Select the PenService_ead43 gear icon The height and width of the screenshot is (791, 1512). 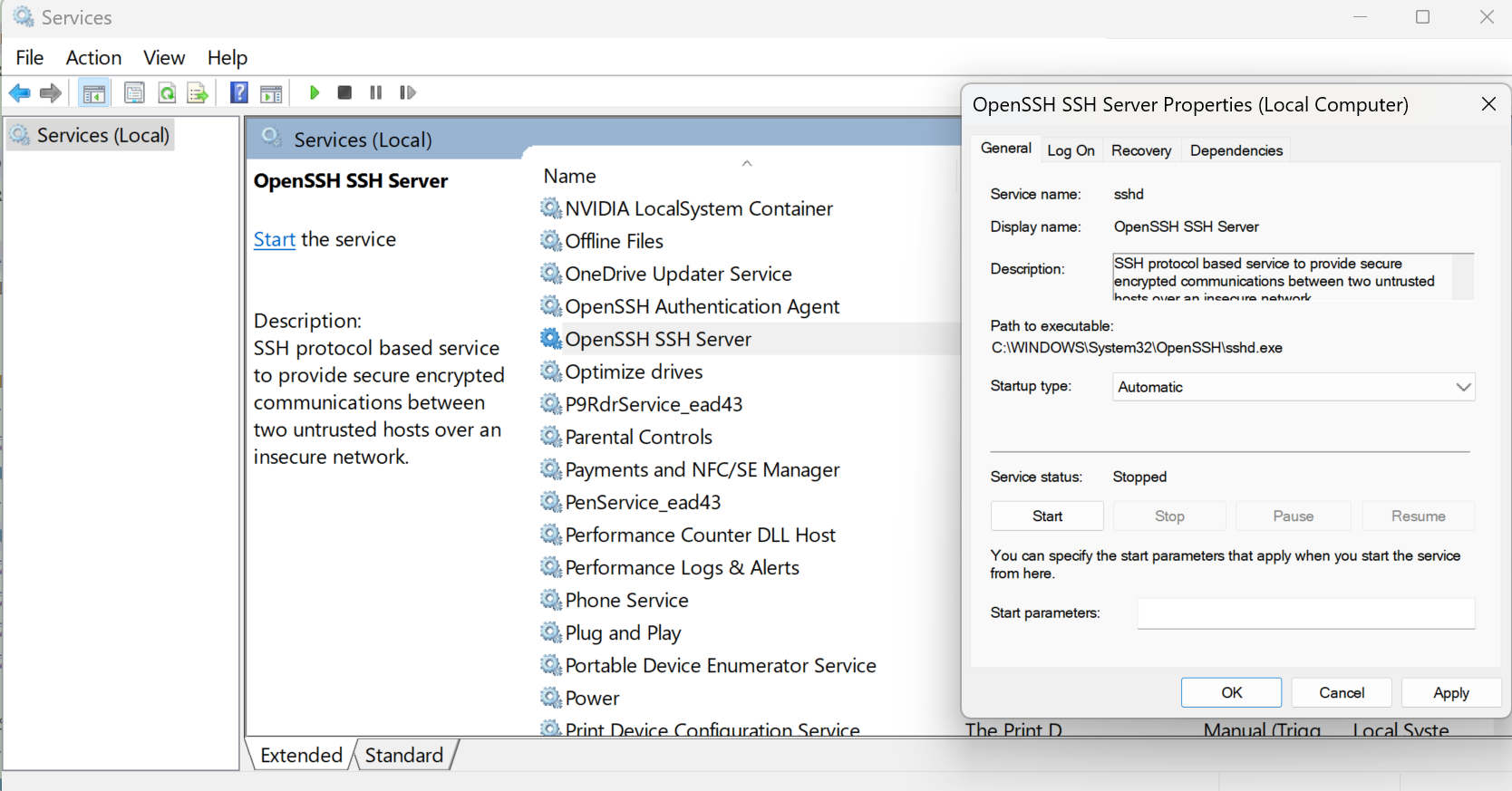pos(551,502)
